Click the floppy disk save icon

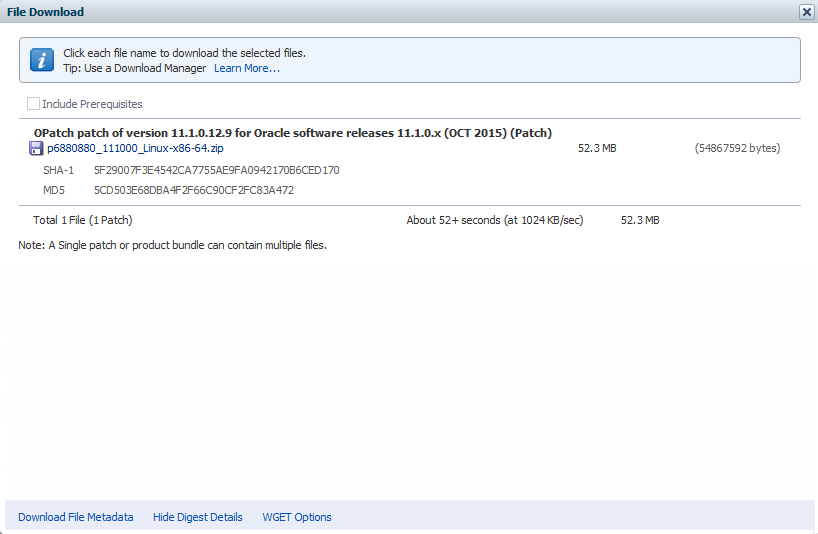coord(35,149)
